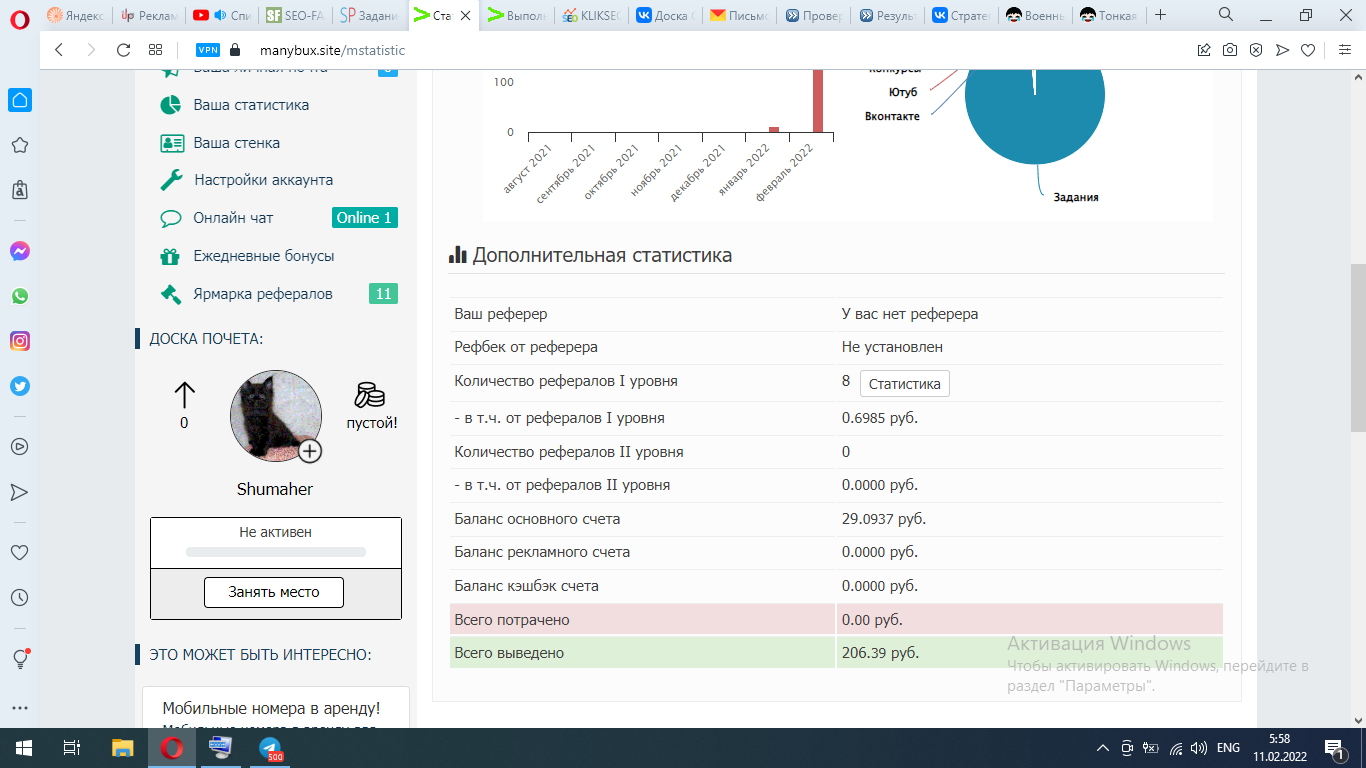
Task: Open the three-dots sidebar setup menu
Action: (x=20, y=707)
